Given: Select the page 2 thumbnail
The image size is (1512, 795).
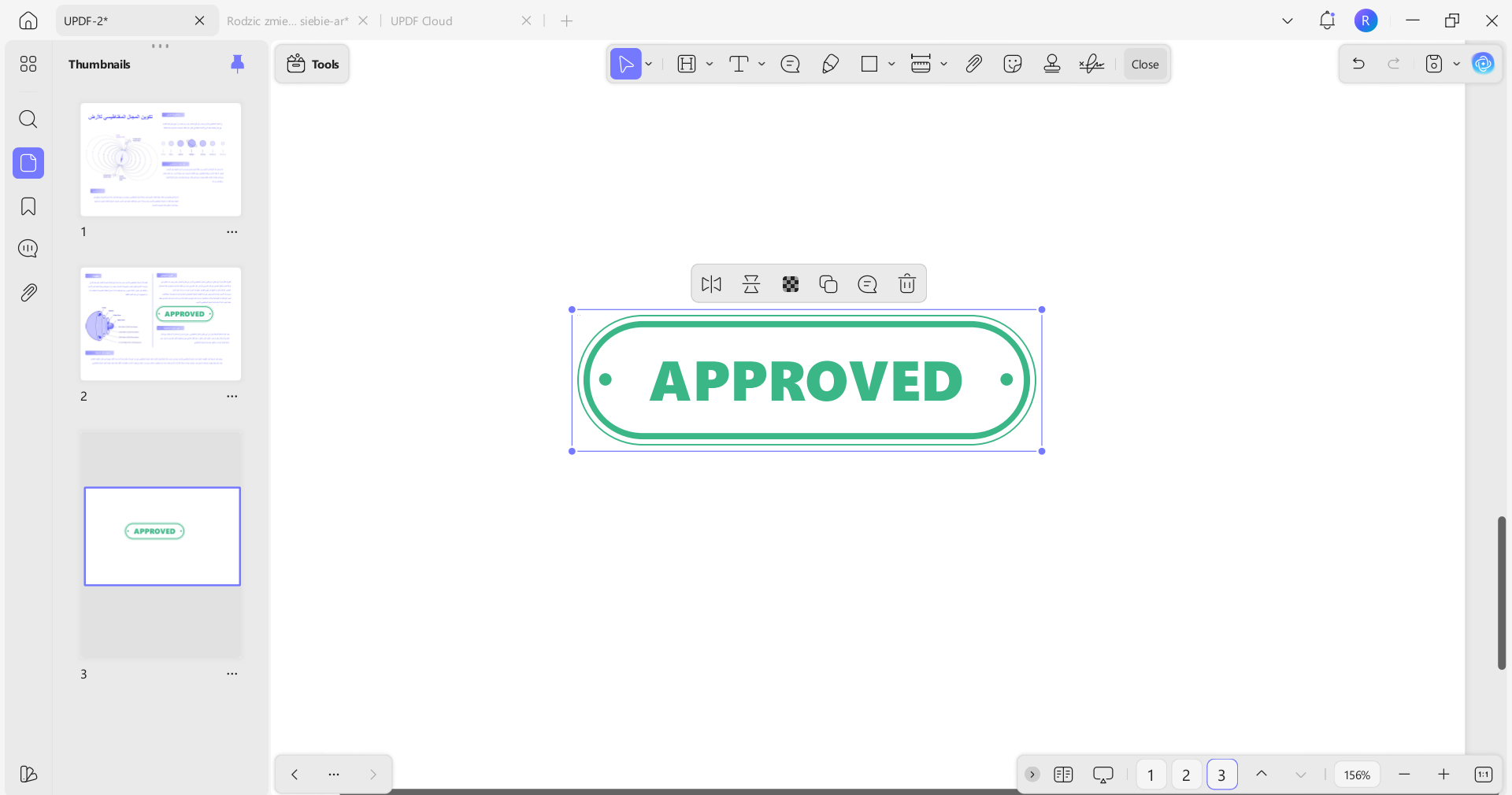Looking at the screenshot, I should tap(161, 324).
